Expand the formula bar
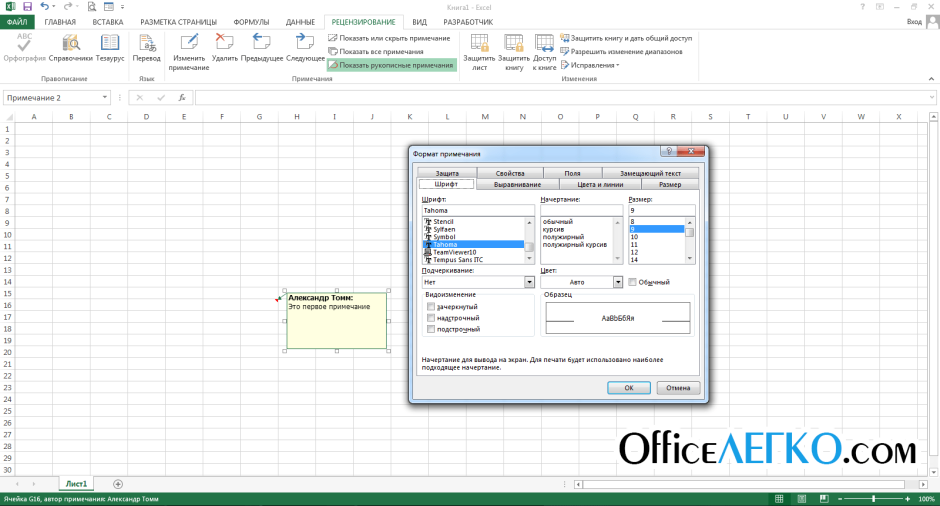The width and height of the screenshot is (940, 506). (931, 97)
